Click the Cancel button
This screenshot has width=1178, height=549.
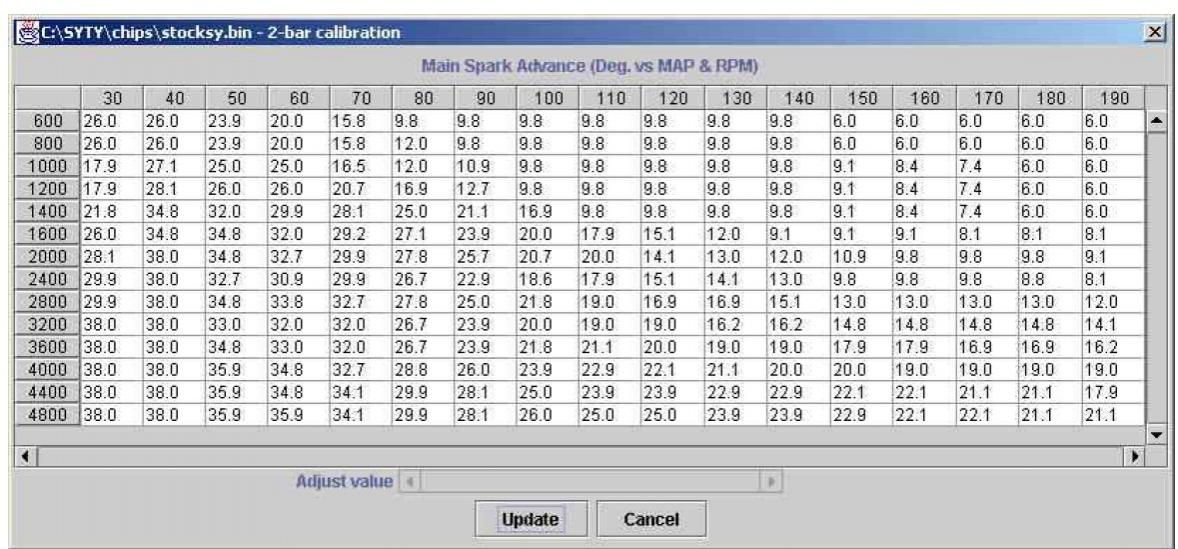click(x=651, y=519)
